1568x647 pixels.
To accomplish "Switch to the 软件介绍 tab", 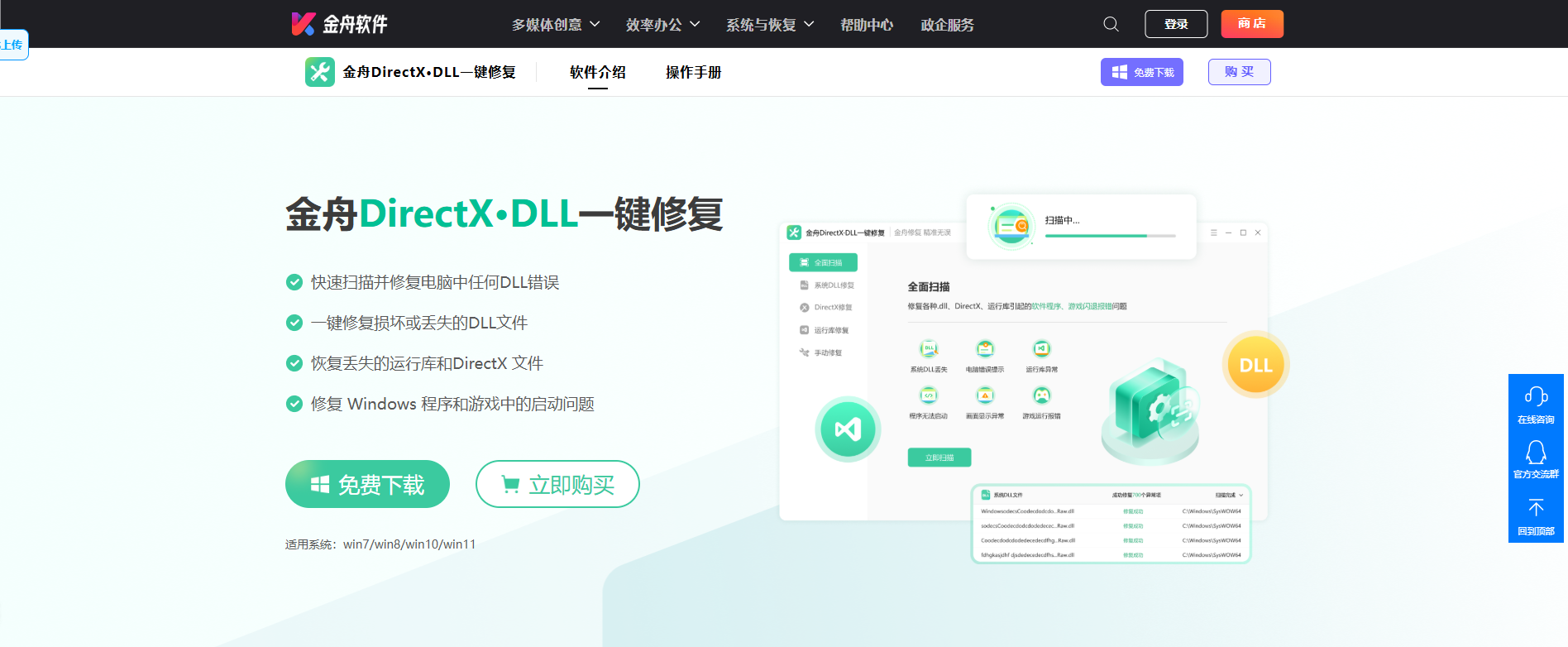I will [598, 72].
